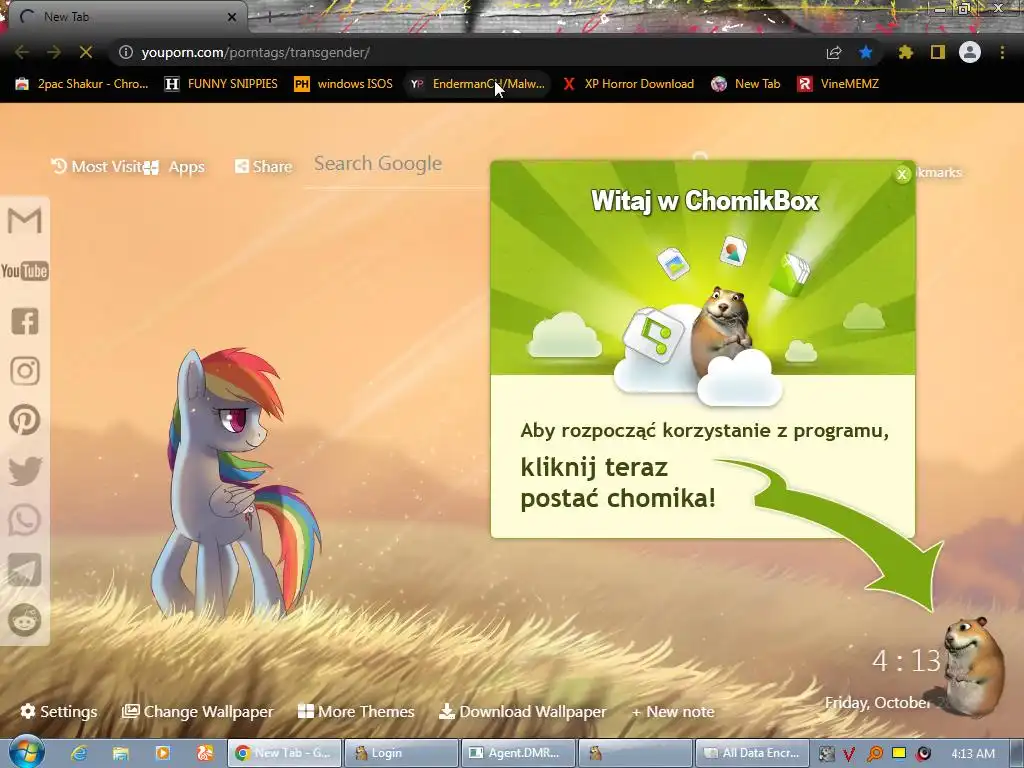Image resolution: width=1024 pixels, height=768 pixels.
Task: Click Change Wallpaper
Action: click(198, 711)
